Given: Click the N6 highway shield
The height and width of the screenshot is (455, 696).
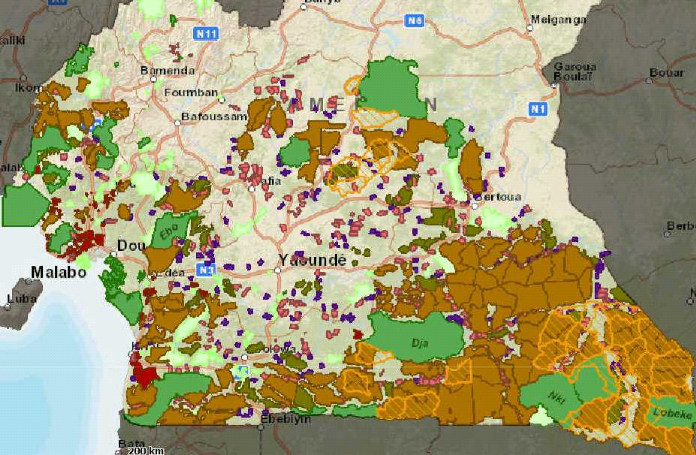Looking at the screenshot, I should pyautogui.click(x=414, y=19).
